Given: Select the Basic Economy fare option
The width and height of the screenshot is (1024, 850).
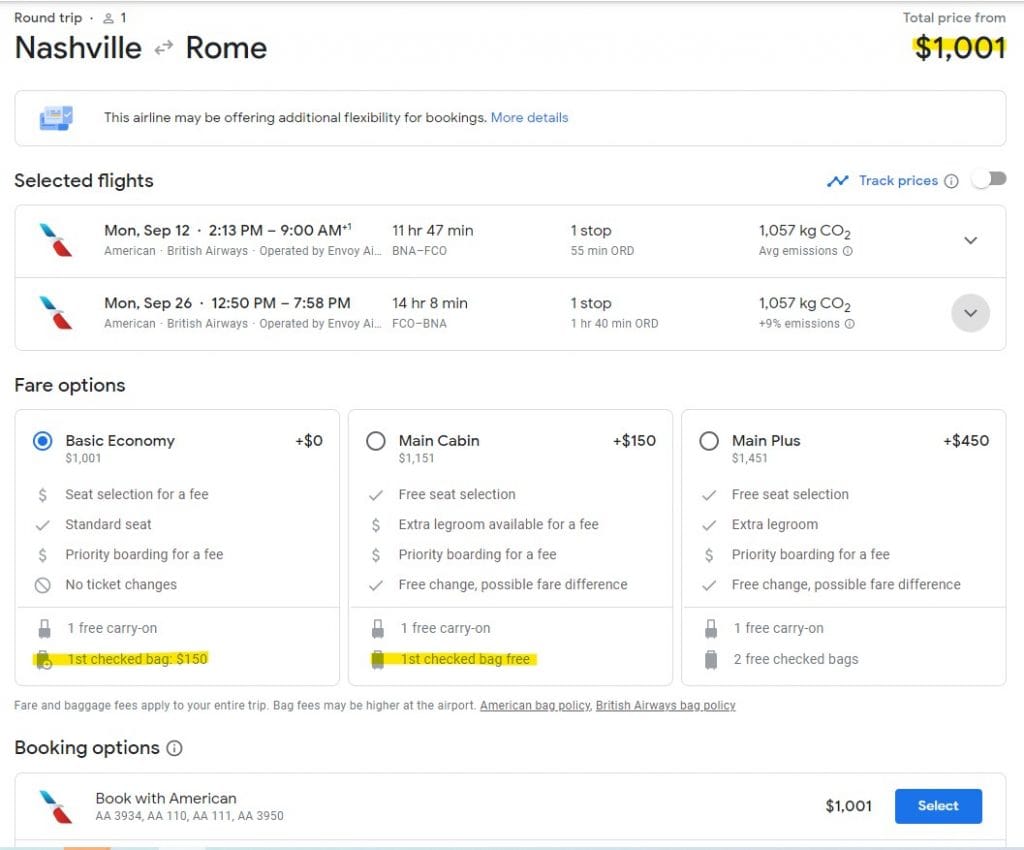Looking at the screenshot, I should click(x=43, y=441).
